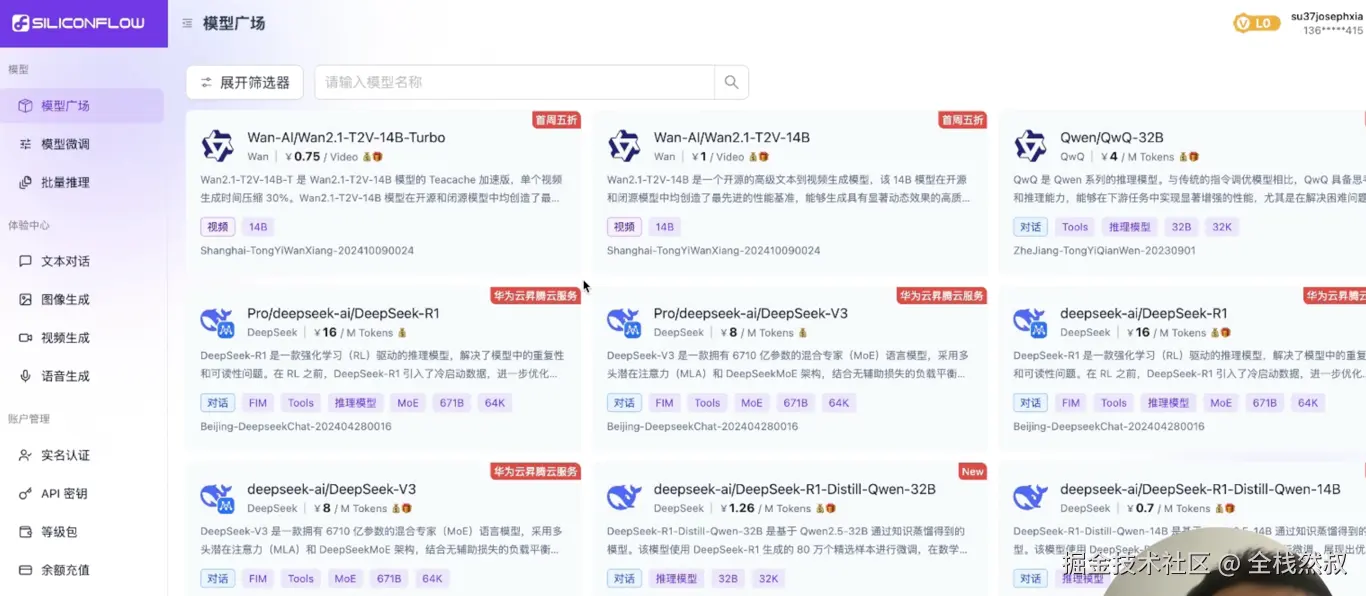Click Tools tag on deepseek-ai/DeepSeek-V3 card
This screenshot has height=596, width=1366.
tap(301, 579)
